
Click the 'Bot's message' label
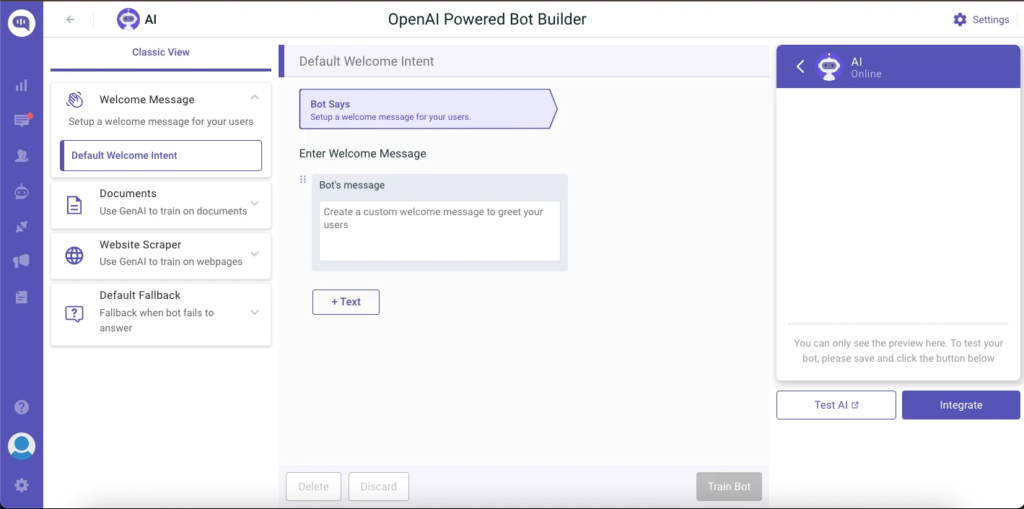(352, 185)
